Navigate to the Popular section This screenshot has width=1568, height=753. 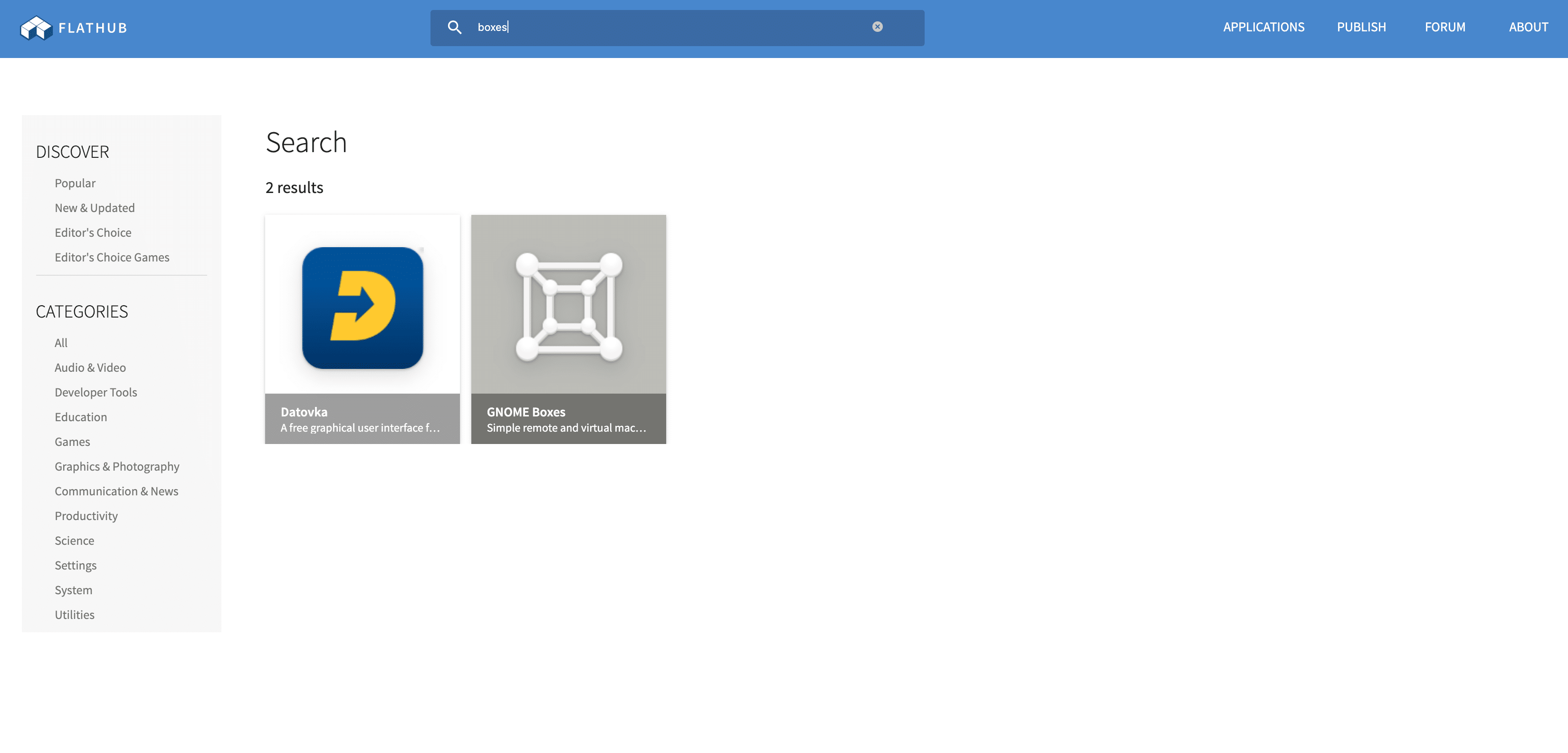(x=75, y=182)
